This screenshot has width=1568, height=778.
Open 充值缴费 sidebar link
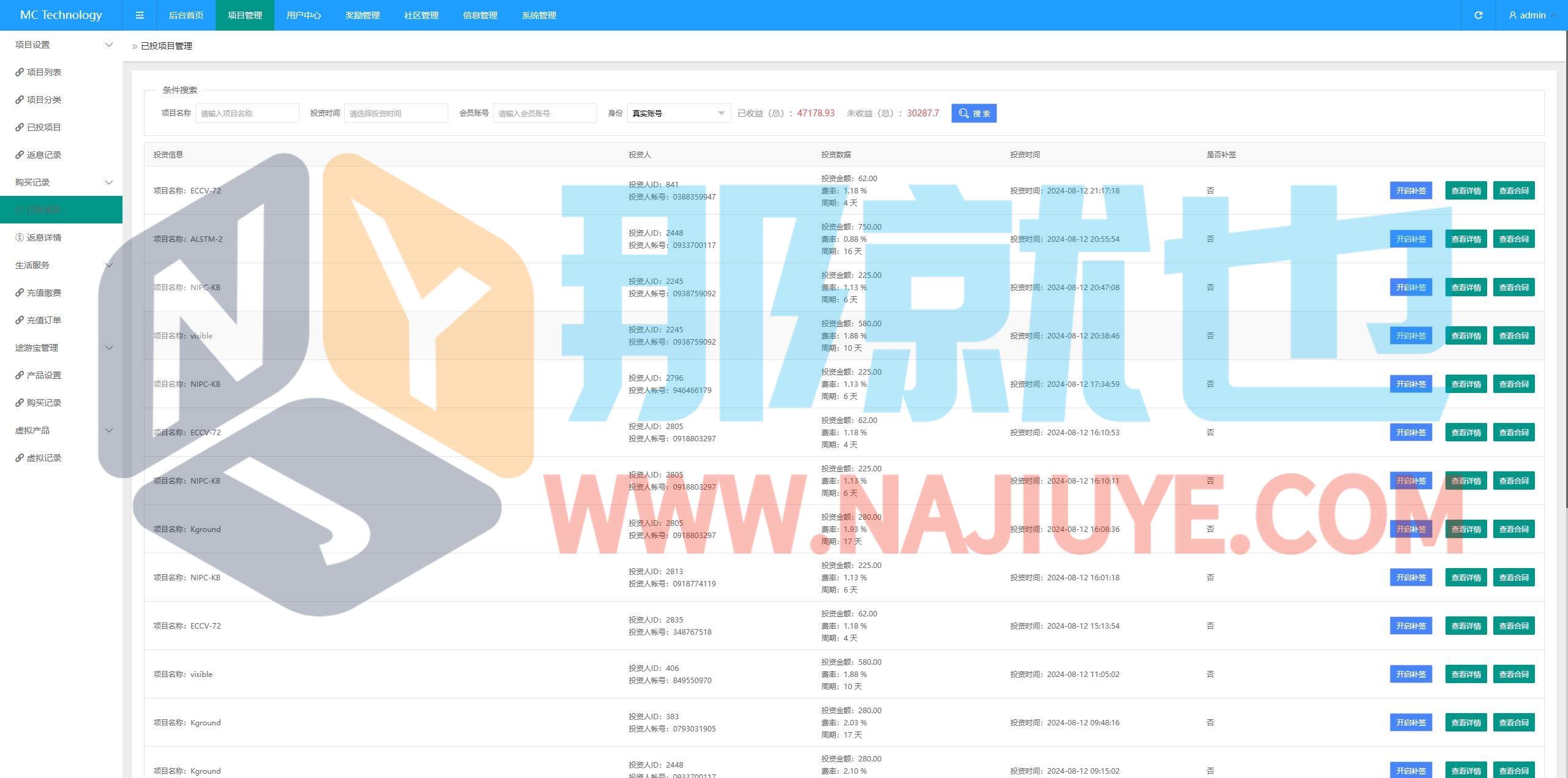point(43,293)
